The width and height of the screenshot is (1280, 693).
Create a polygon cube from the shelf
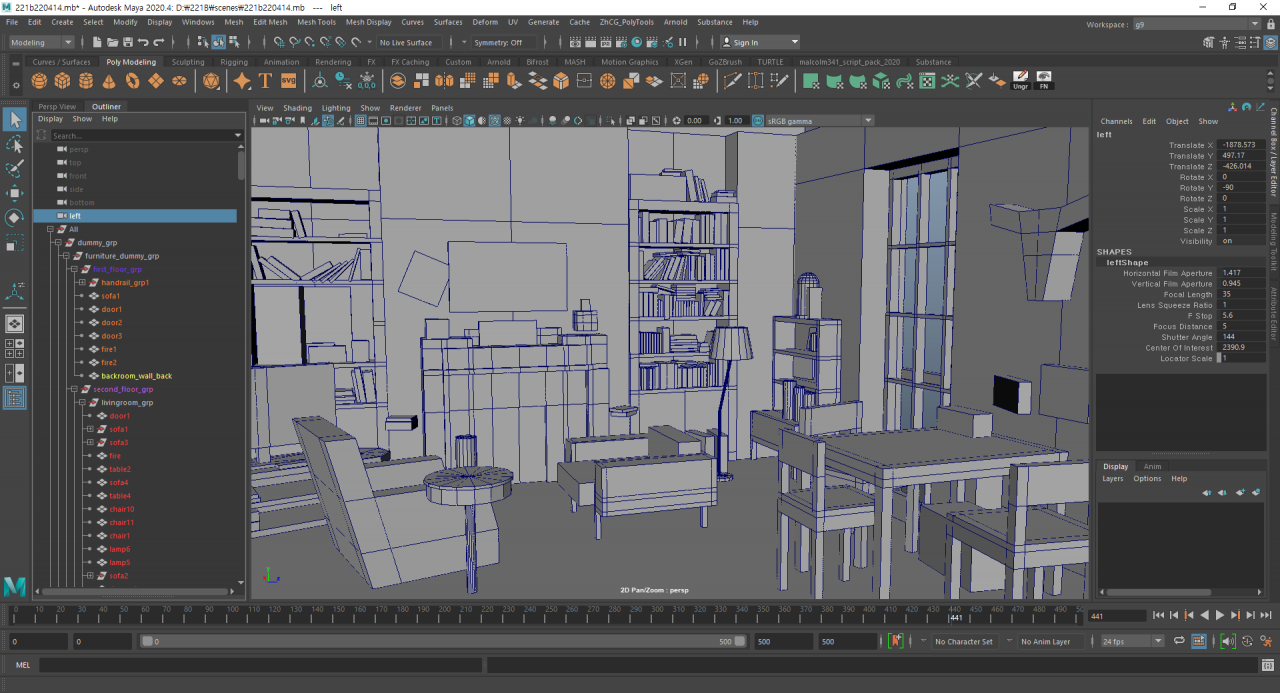[x=62, y=81]
